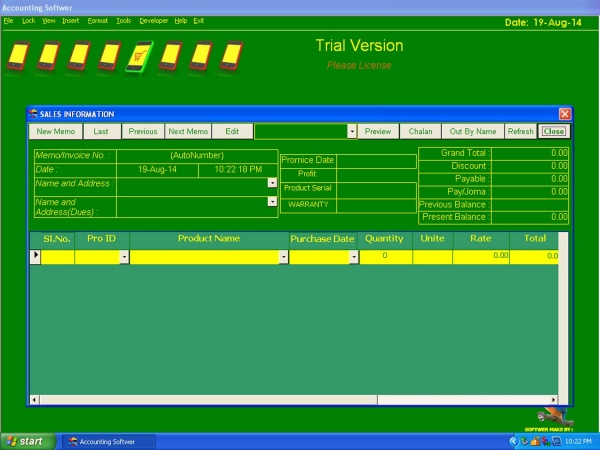This screenshot has height=450, width=600.
Task: Click the Preview button
Action: 378,131
